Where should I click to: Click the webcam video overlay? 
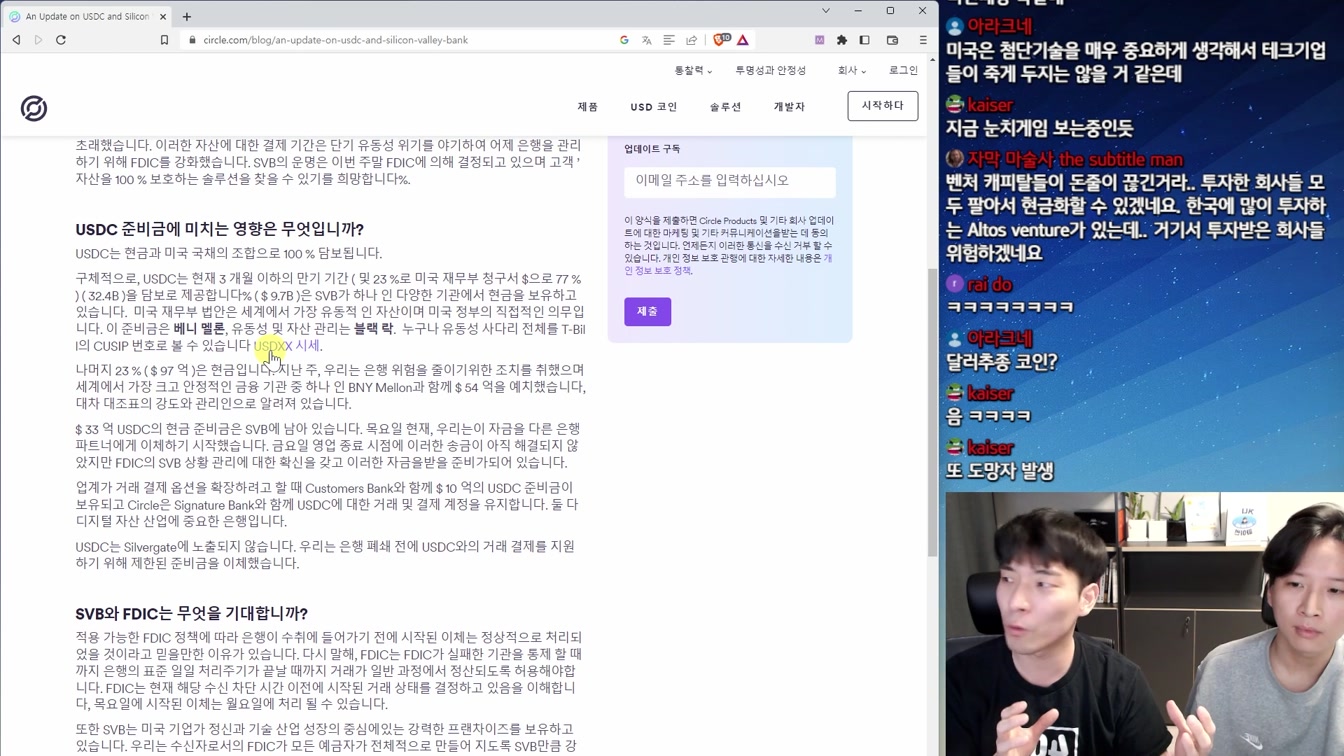pos(1144,624)
